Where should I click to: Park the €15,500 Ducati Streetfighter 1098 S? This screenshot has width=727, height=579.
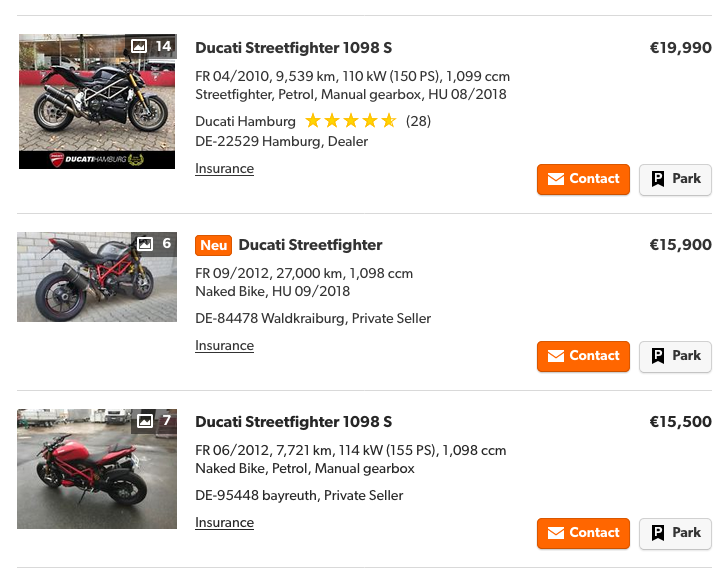[675, 533]
